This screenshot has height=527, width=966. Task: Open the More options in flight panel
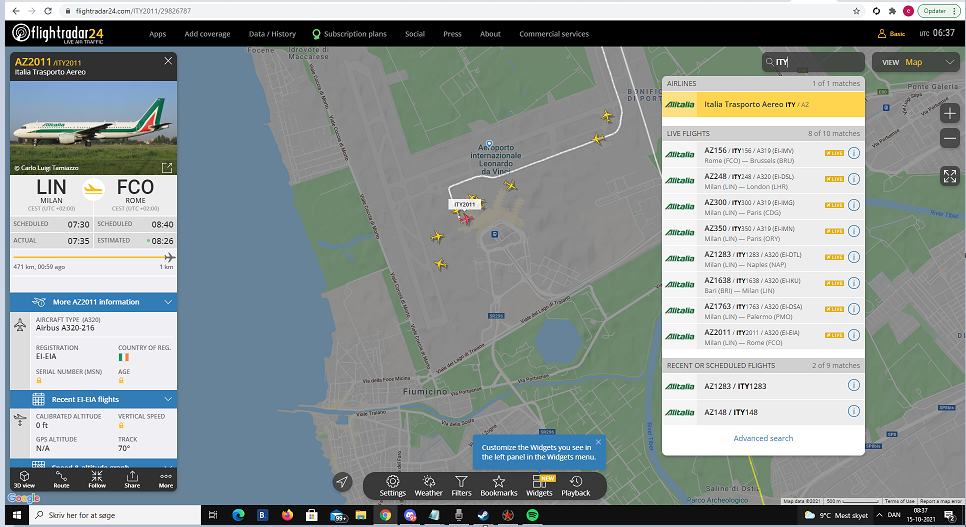click(166, 480)
